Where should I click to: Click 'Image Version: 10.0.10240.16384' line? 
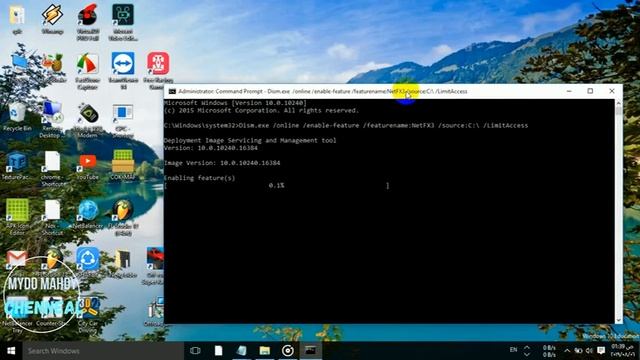[x=222, y=163]
